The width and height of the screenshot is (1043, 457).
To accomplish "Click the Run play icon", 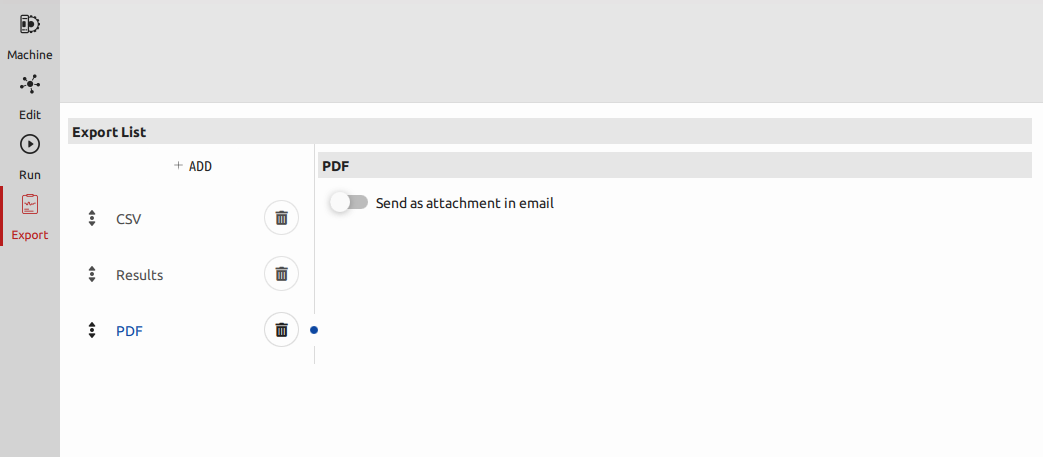I will point(30,144).
